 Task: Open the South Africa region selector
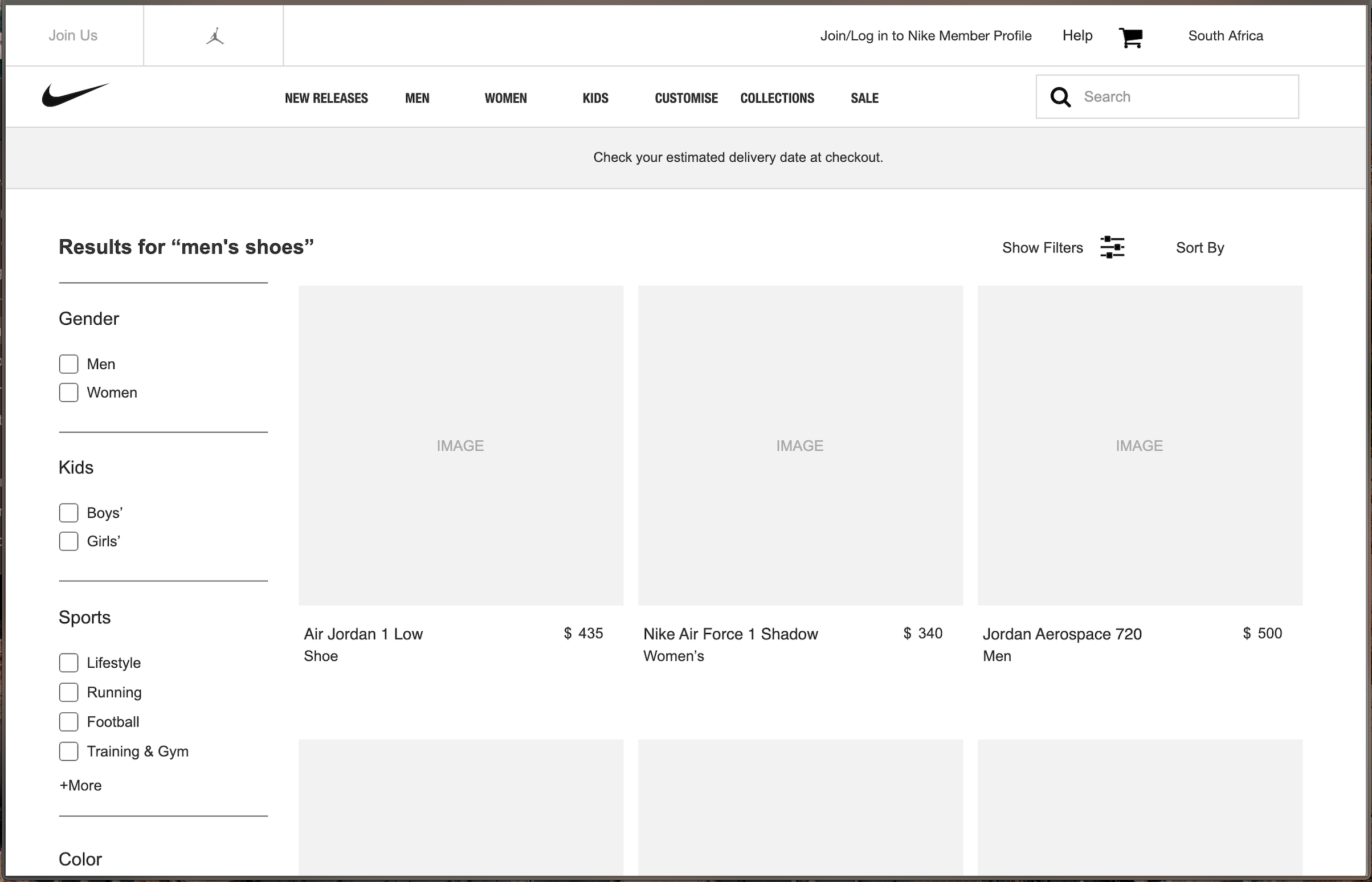[x=1226, y=35]
